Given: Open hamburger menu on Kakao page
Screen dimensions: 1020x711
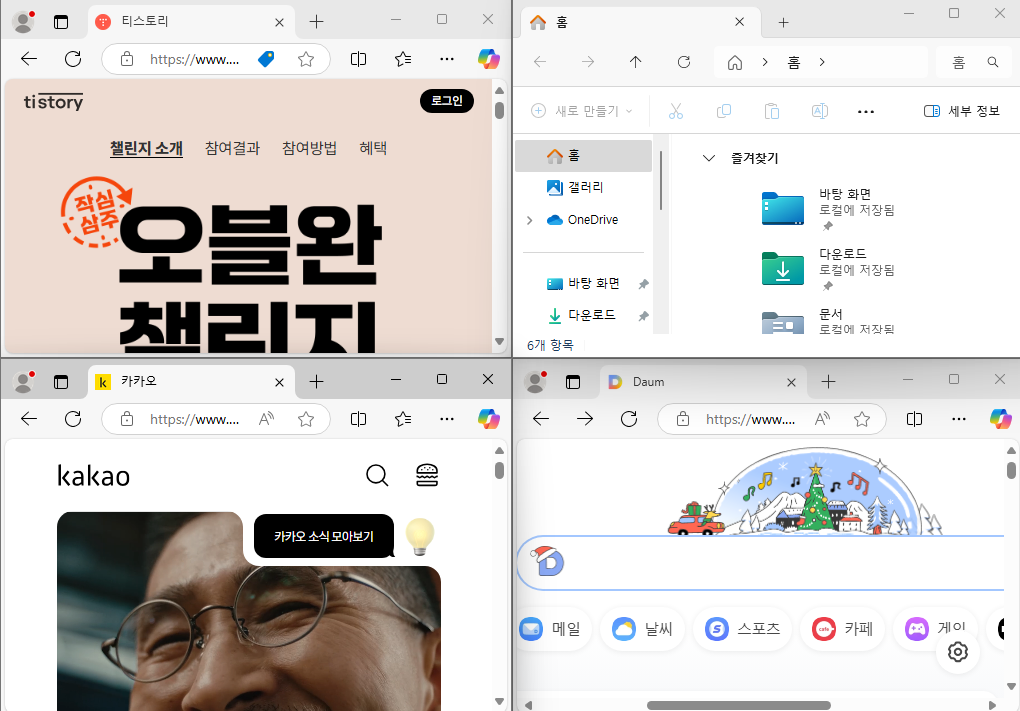Looking at the screenshot, I should (427, 476).
